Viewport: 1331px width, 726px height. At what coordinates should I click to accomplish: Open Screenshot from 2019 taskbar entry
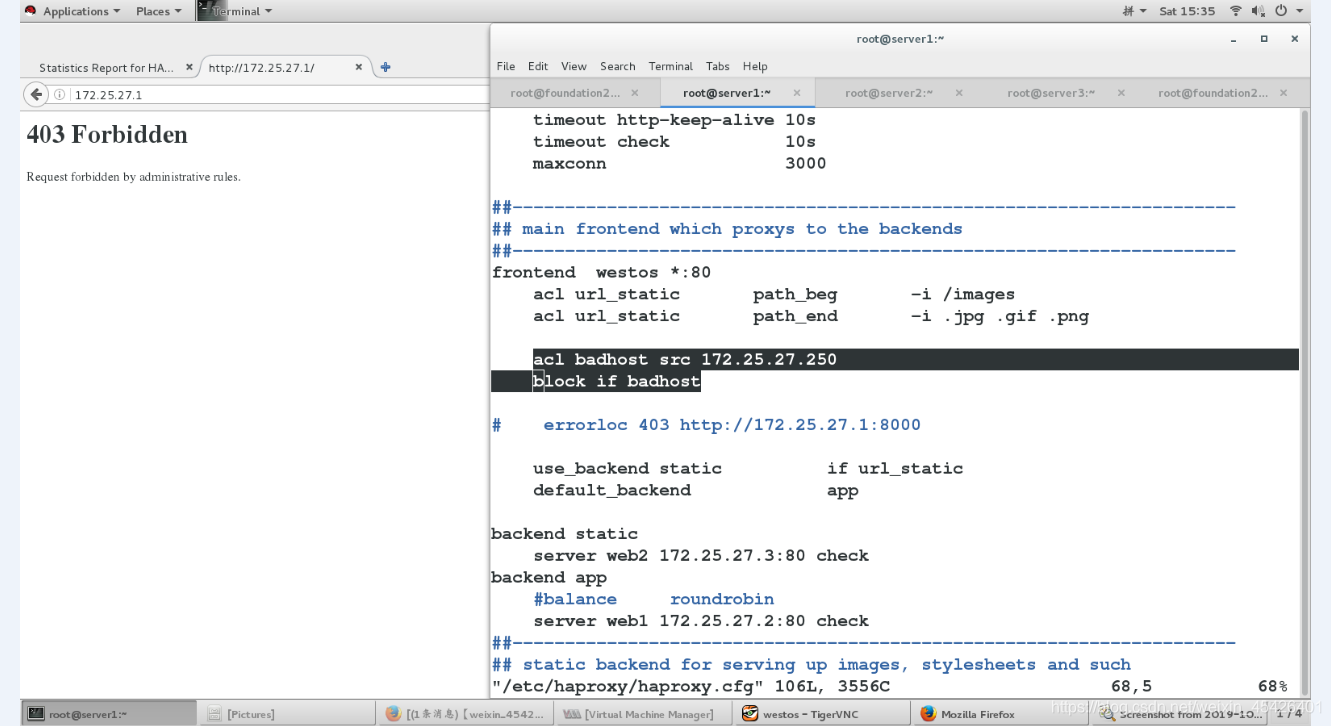[x=1180, y=714]
